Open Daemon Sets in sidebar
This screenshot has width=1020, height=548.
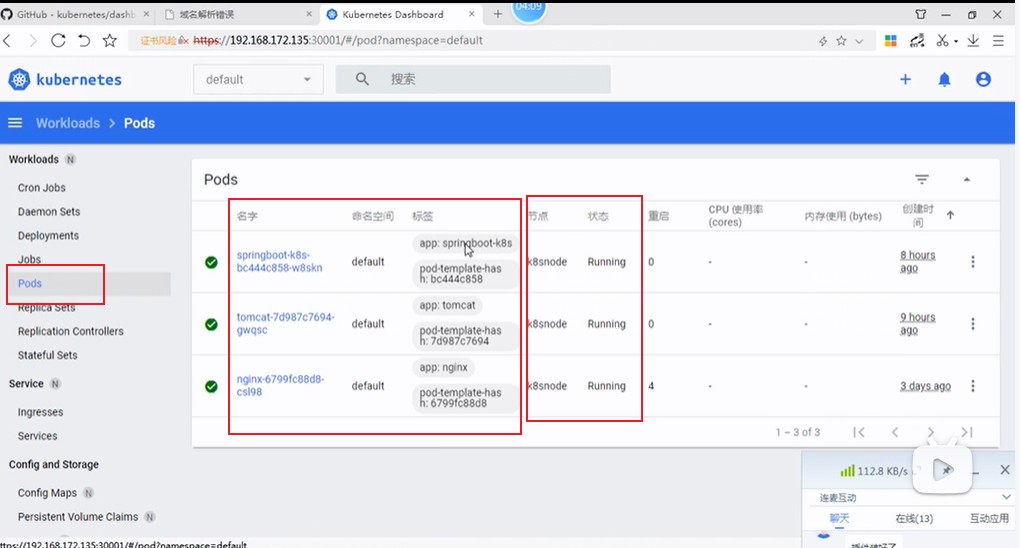[49, 212]
